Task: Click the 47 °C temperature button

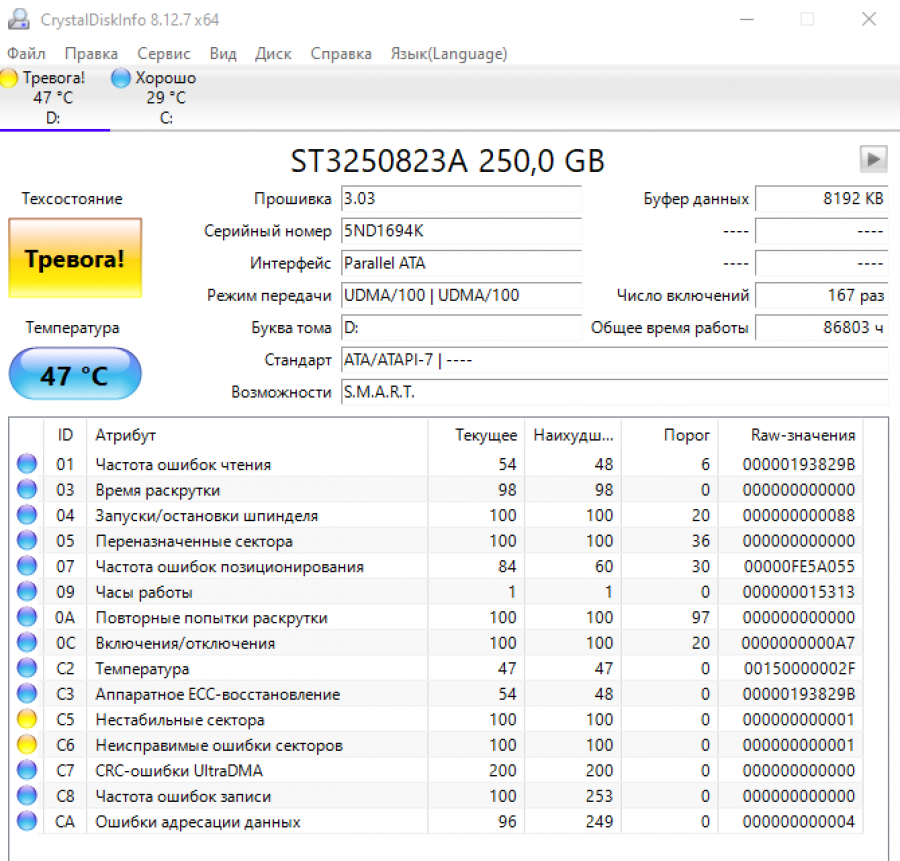Action: [x=75, y=375]
